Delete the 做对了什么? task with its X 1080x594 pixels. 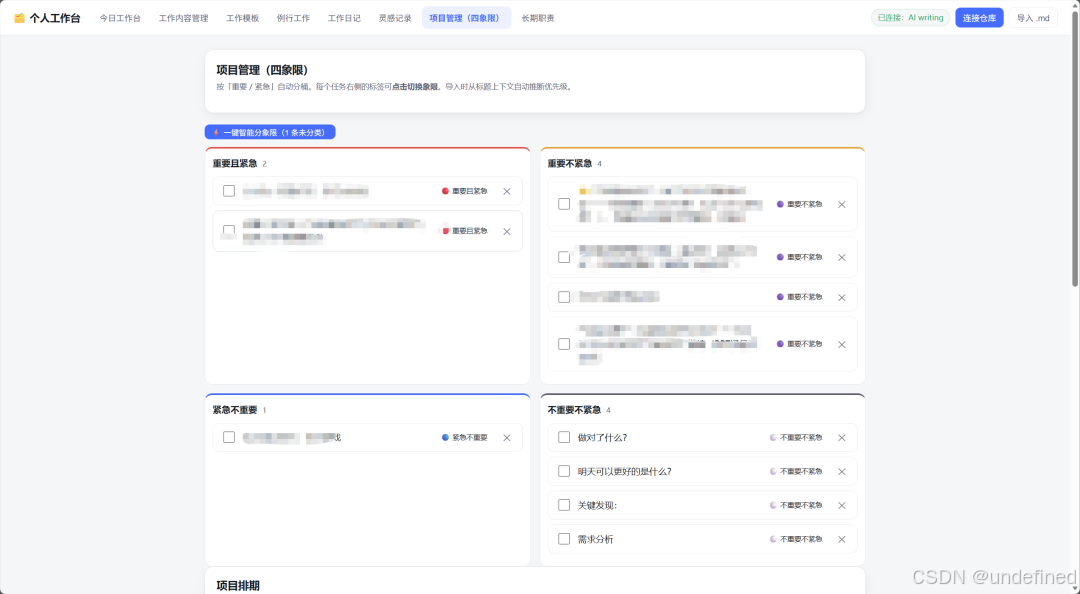[x=841, y=438]
